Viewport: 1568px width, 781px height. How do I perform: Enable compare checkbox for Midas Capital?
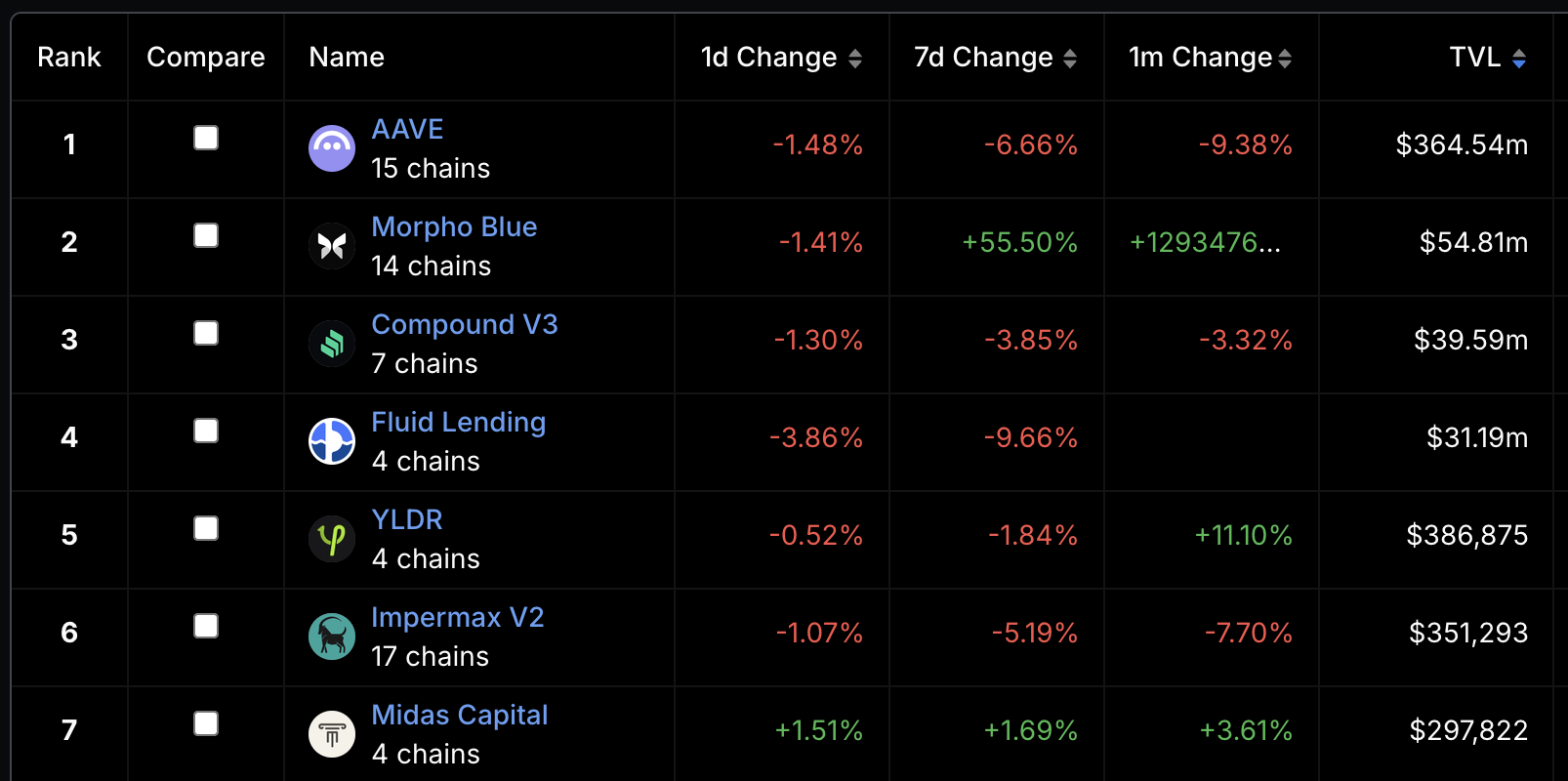pyautogui.click(x=206, y=723)
